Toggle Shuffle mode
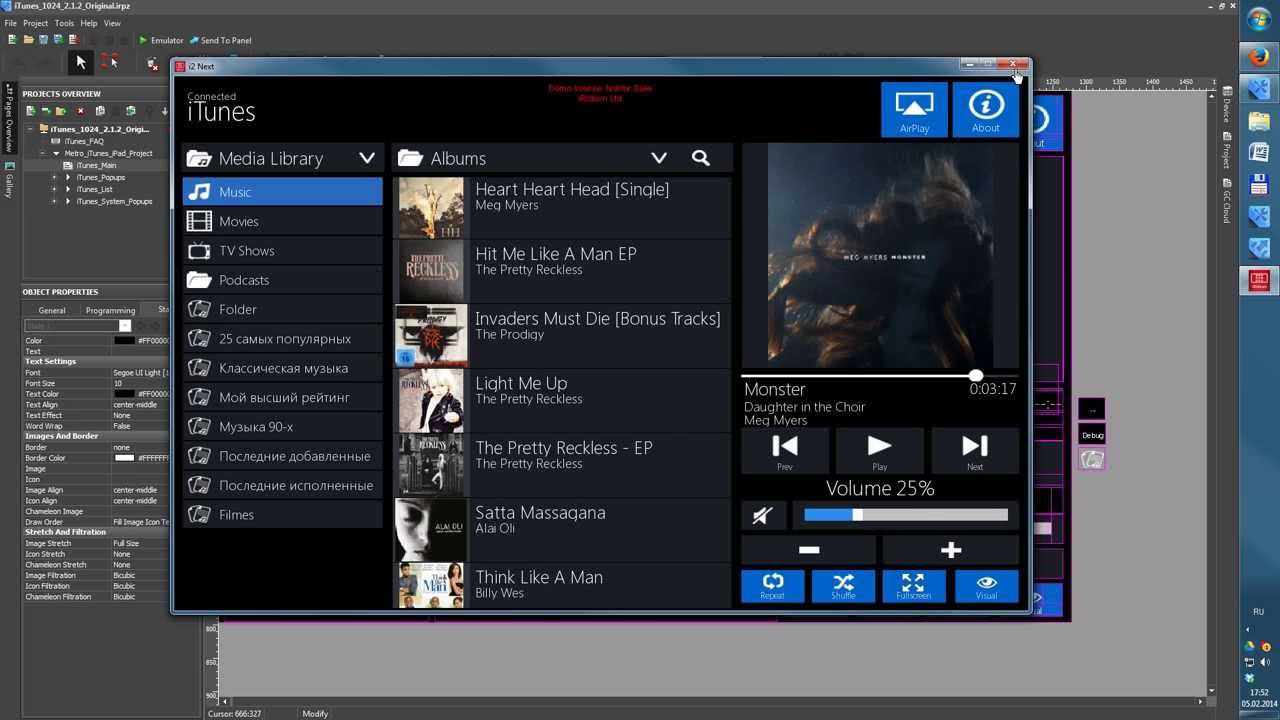 coord(843,586)
